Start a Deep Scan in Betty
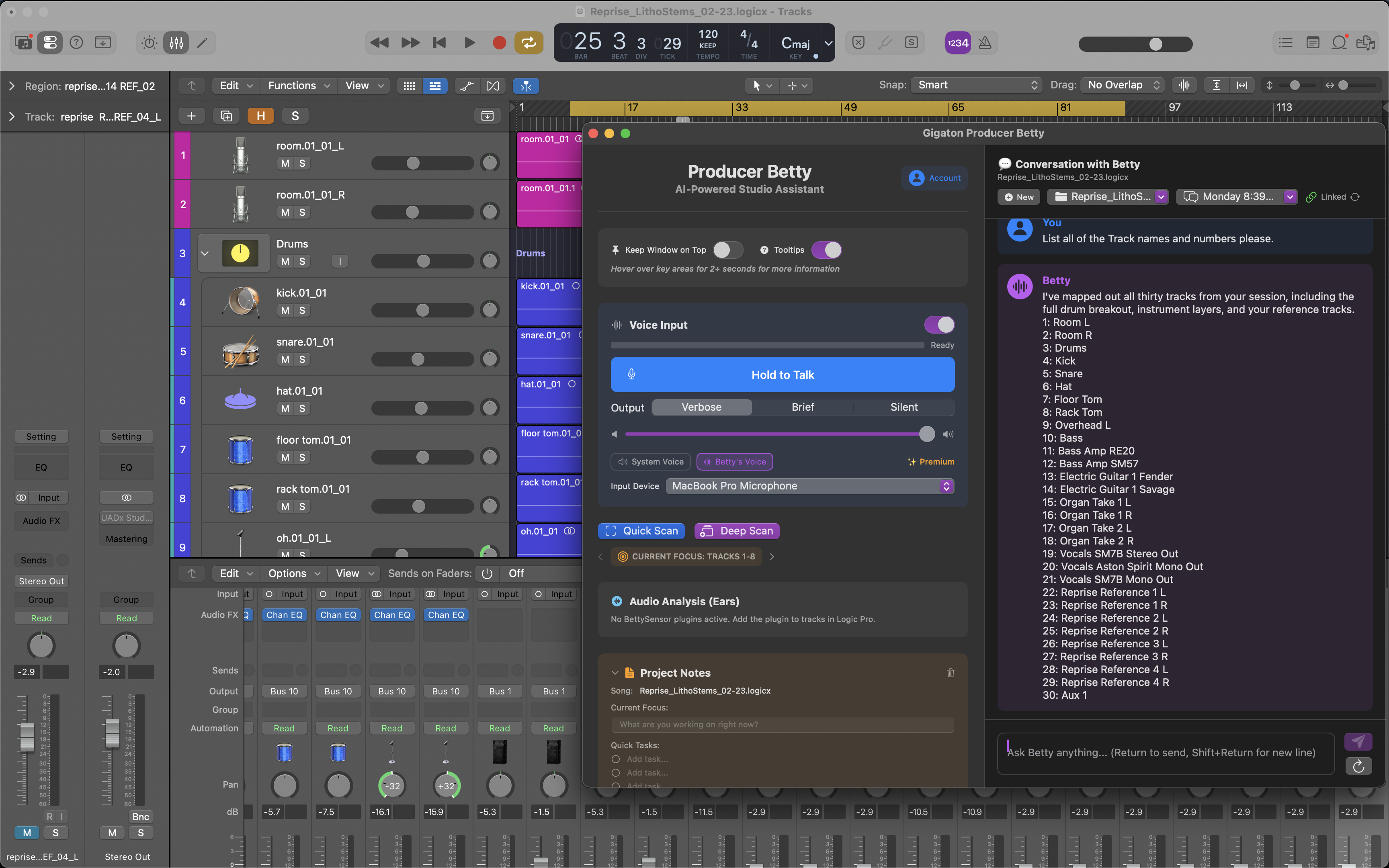 pyautogui.click(x=736, y=531)
